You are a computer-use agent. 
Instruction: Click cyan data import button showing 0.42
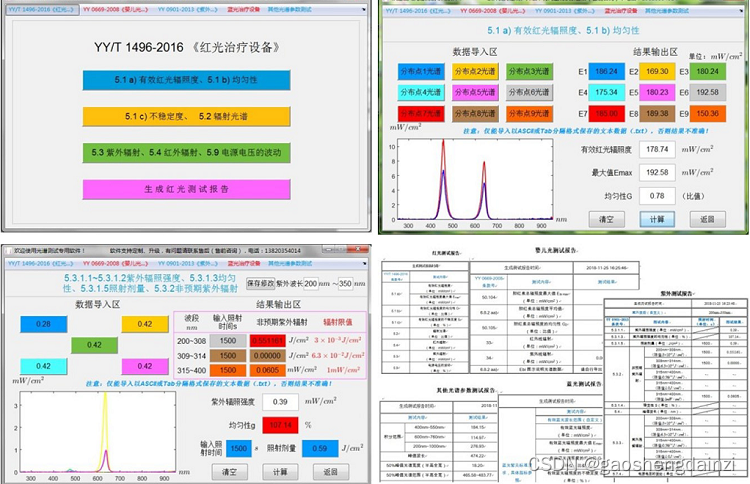point(44,366)
